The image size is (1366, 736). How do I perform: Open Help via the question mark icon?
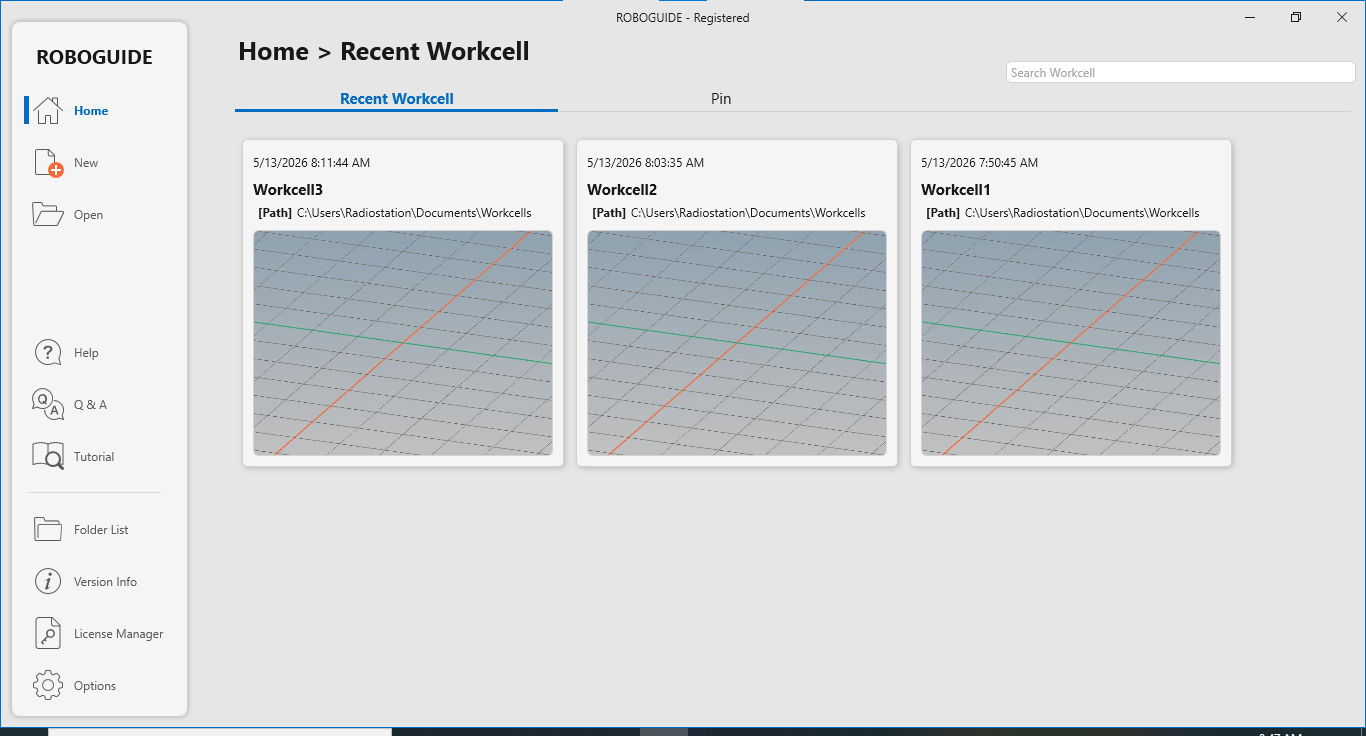point(48,353)
